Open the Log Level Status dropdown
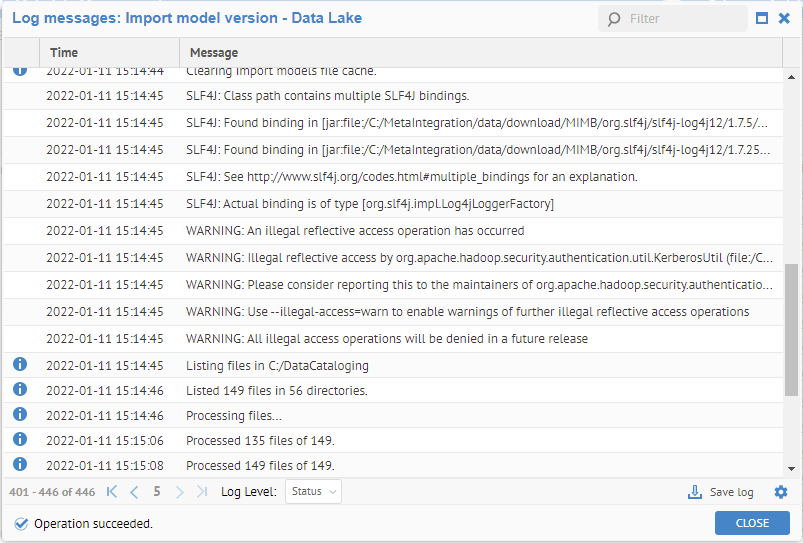803x543 pixels. point(313,491)
